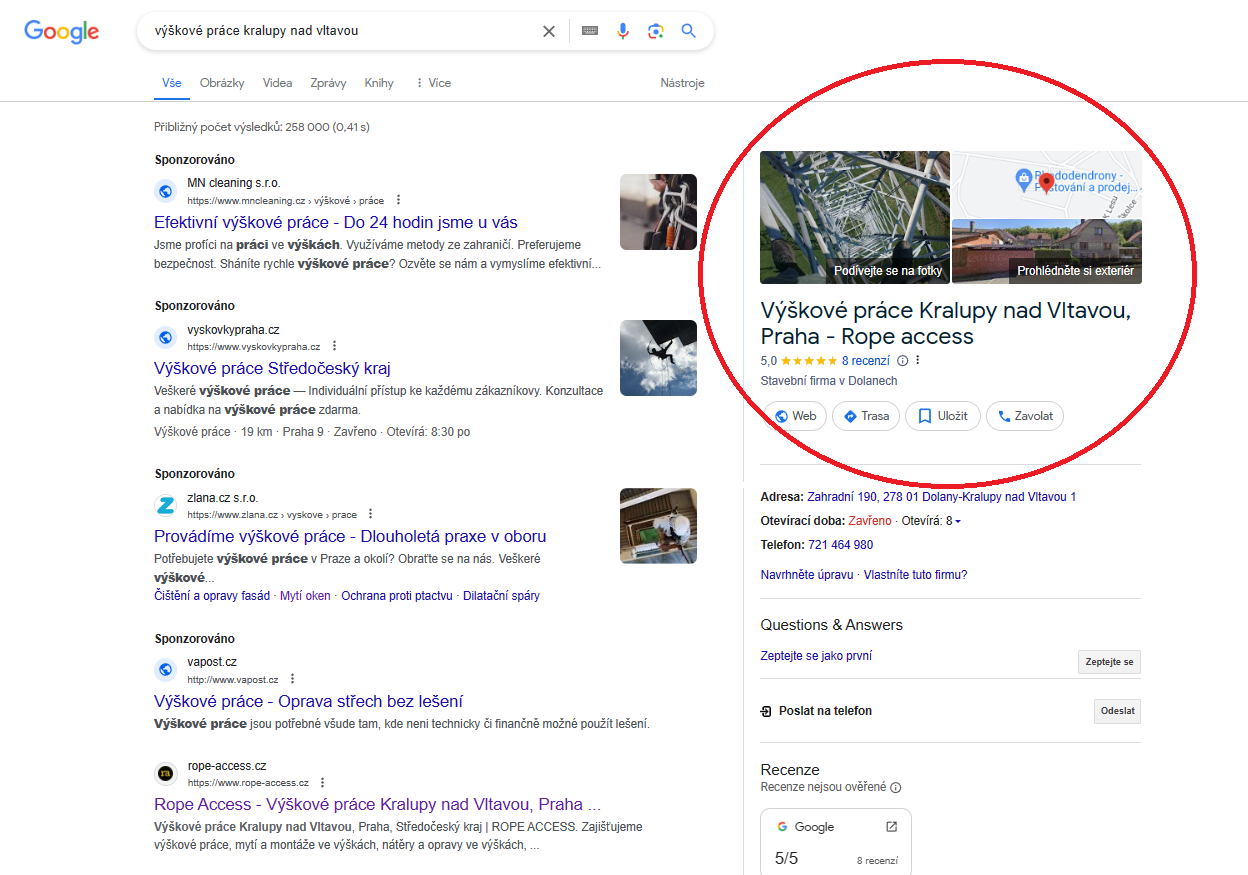Image resolution: width=1248 pixels, height=875 pixels.
Task: Select the Vše results tab
Action: tap(172, 83)
